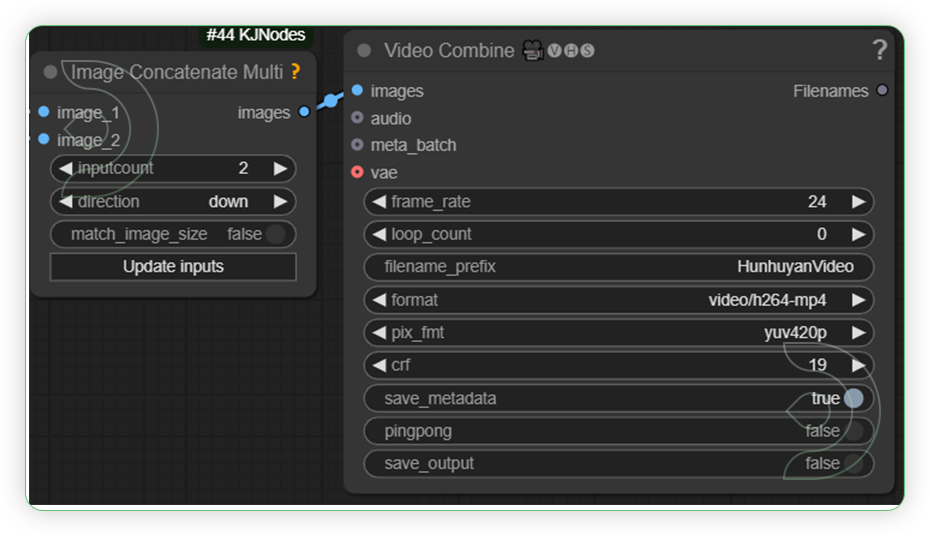
Task: Click the Update inputs button
Action: pyautogui.click(x=173, y=267)
